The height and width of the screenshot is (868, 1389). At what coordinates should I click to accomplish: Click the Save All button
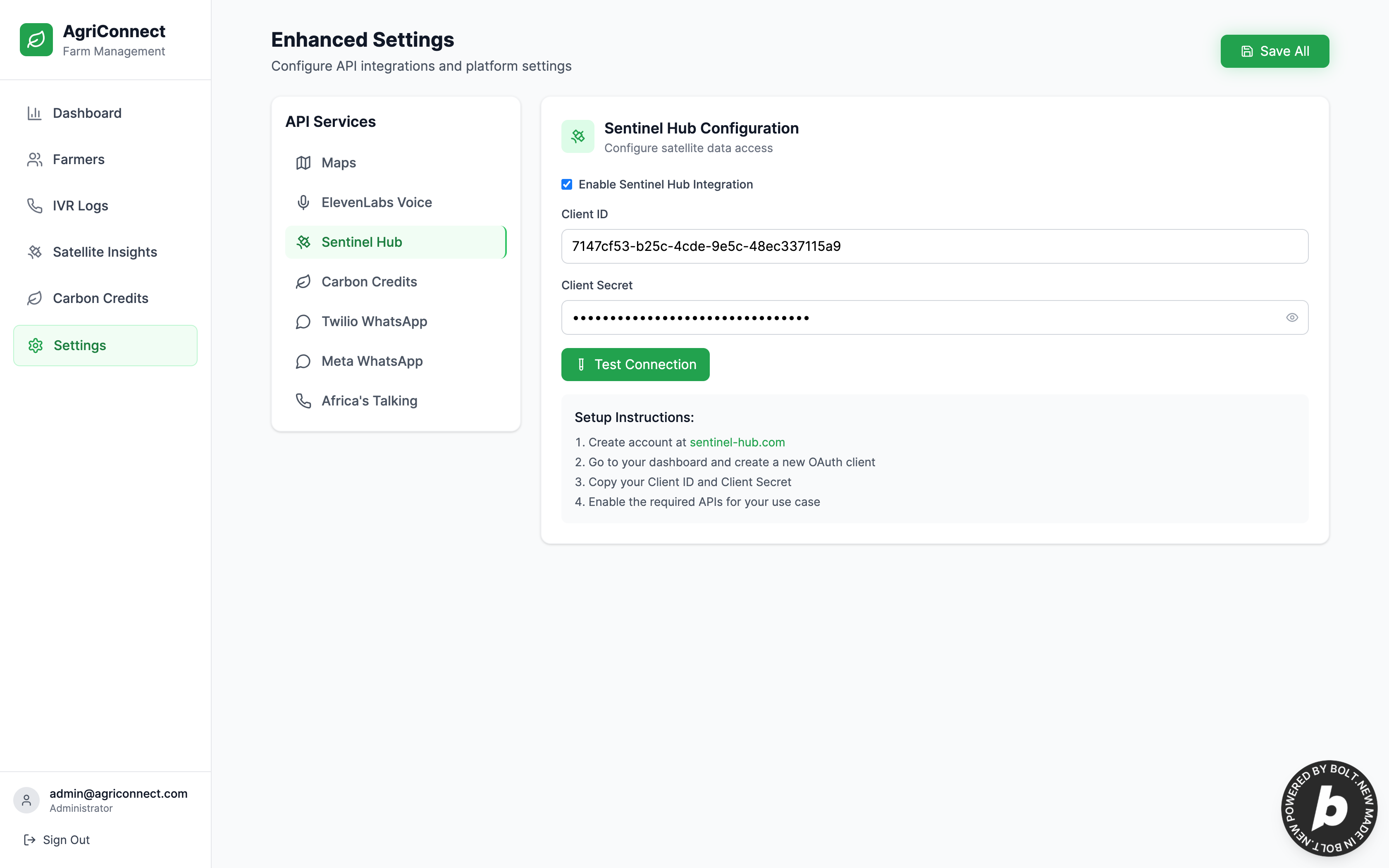click(1274, 51)
